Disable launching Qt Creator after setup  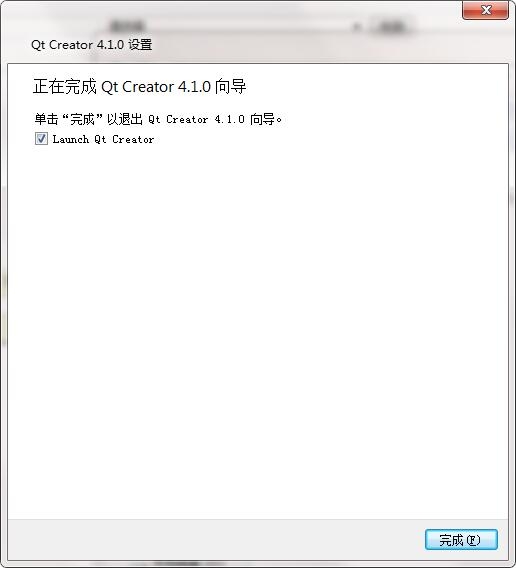point(41,138)
